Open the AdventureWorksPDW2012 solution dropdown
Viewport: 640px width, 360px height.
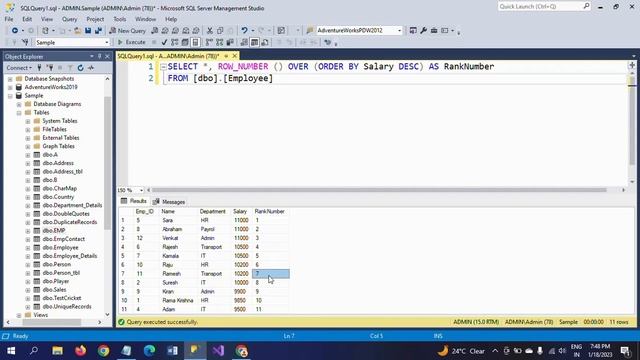(399, 31)
